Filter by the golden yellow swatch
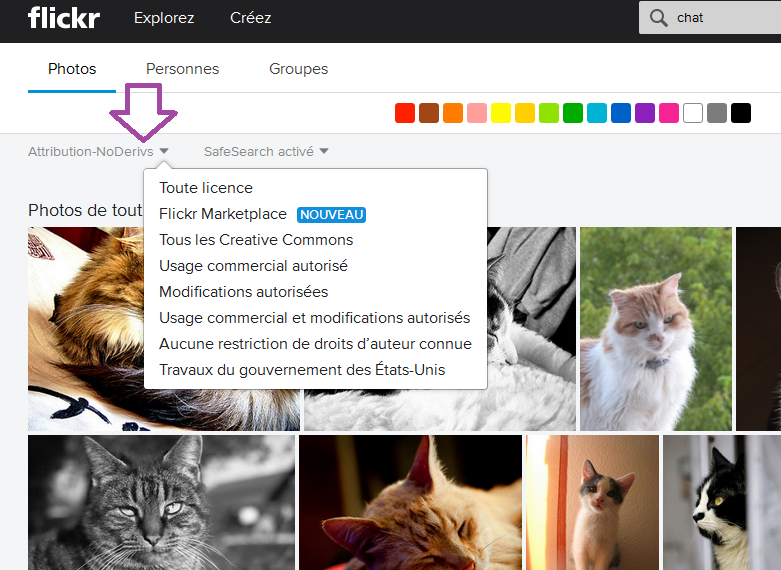The height and width of the screenshot is (570, 781). click(525, 113)
